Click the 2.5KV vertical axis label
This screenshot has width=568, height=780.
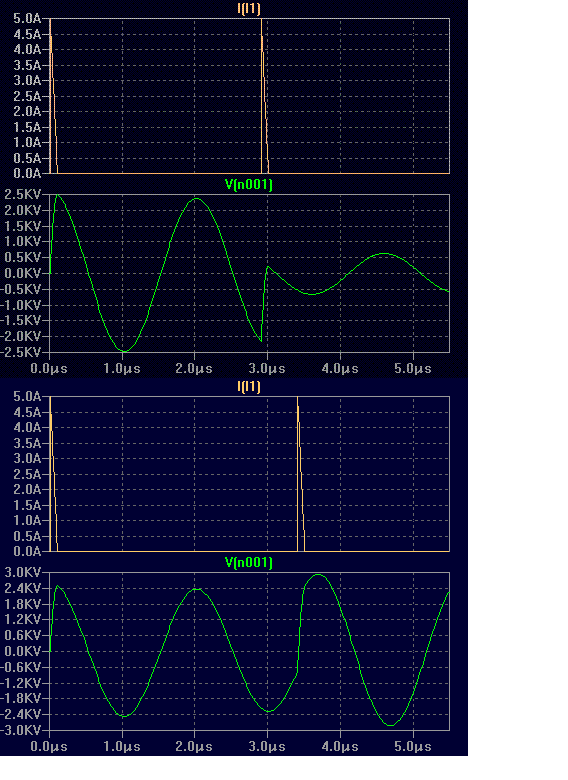[22, 195]
